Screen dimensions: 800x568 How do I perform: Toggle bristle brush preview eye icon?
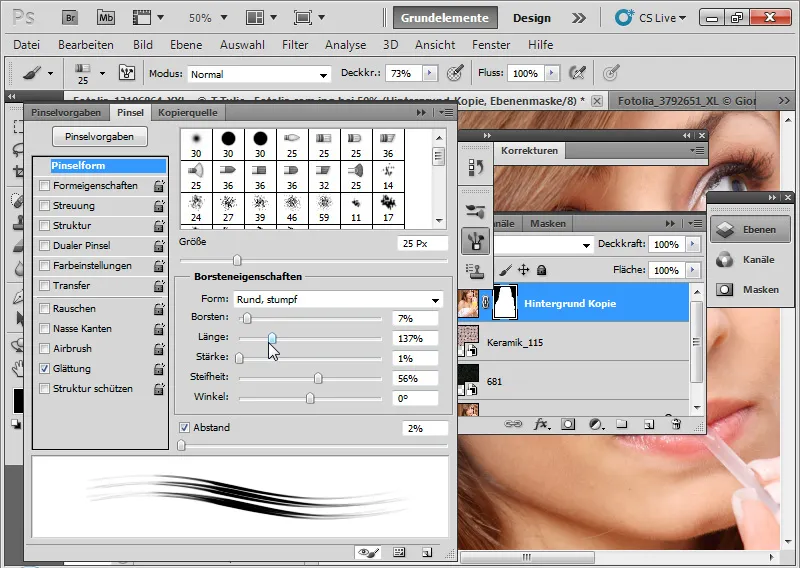368,552
